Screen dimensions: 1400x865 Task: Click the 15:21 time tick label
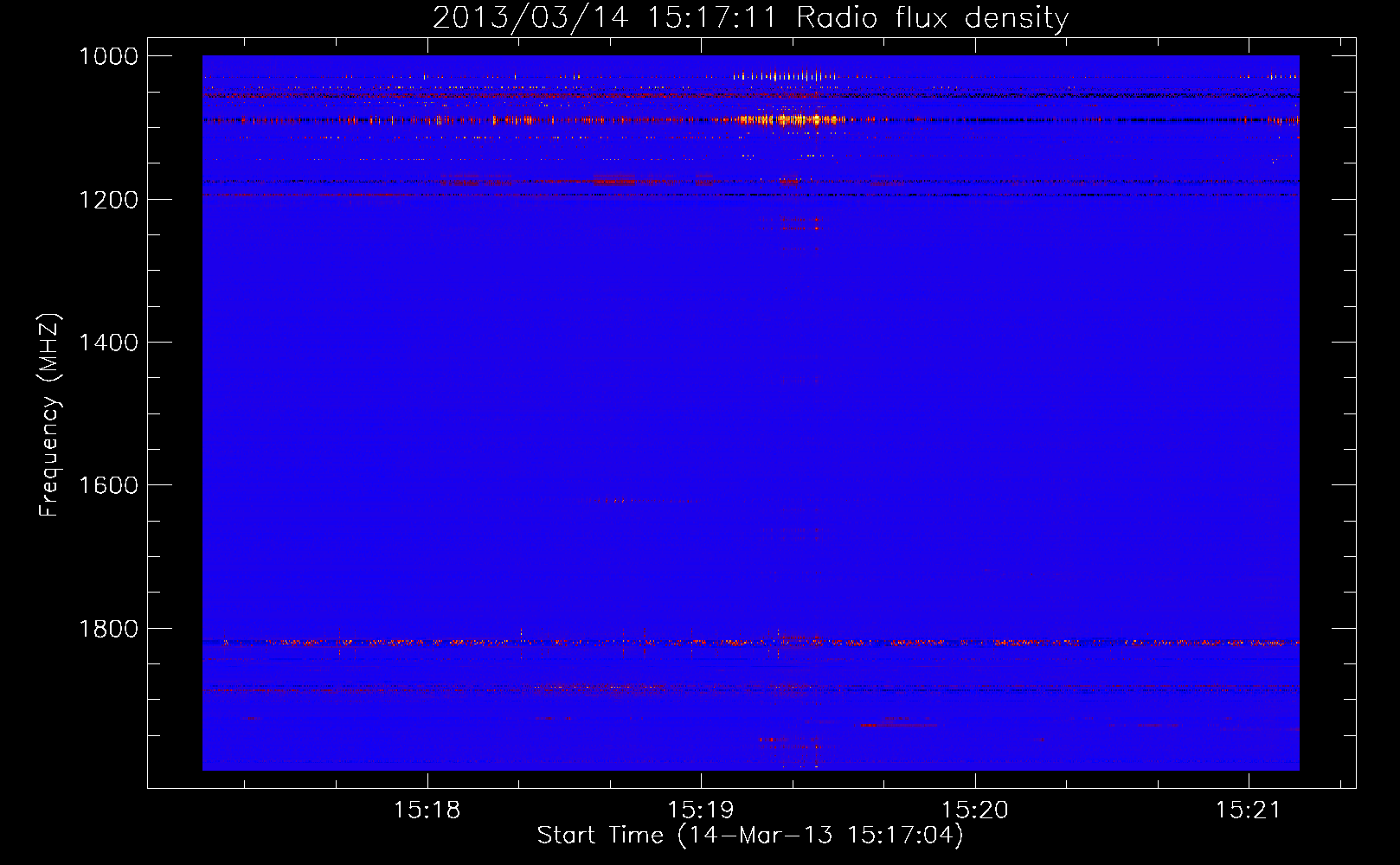point(1248,810)
